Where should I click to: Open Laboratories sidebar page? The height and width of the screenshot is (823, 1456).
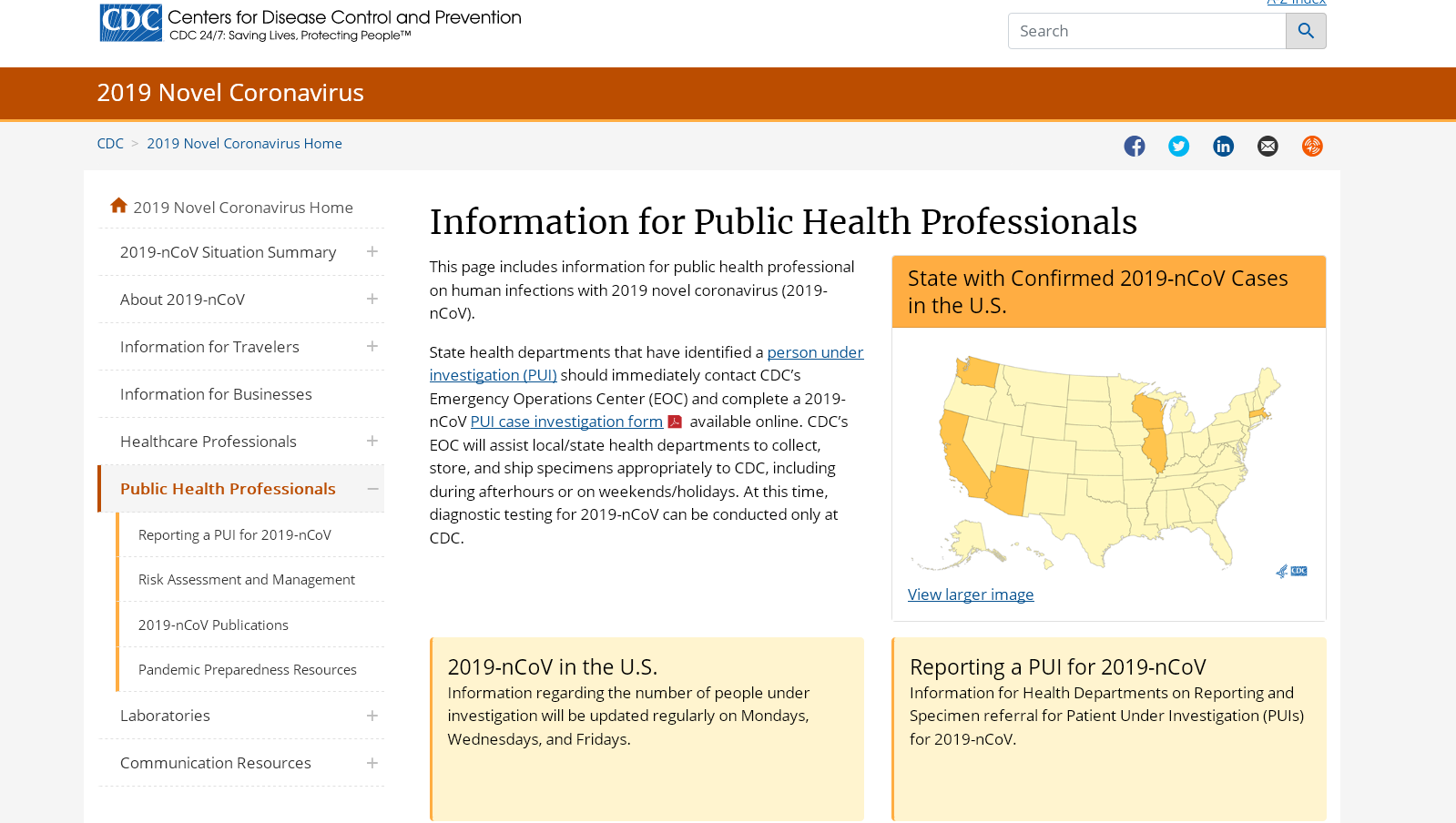[165, 716]
